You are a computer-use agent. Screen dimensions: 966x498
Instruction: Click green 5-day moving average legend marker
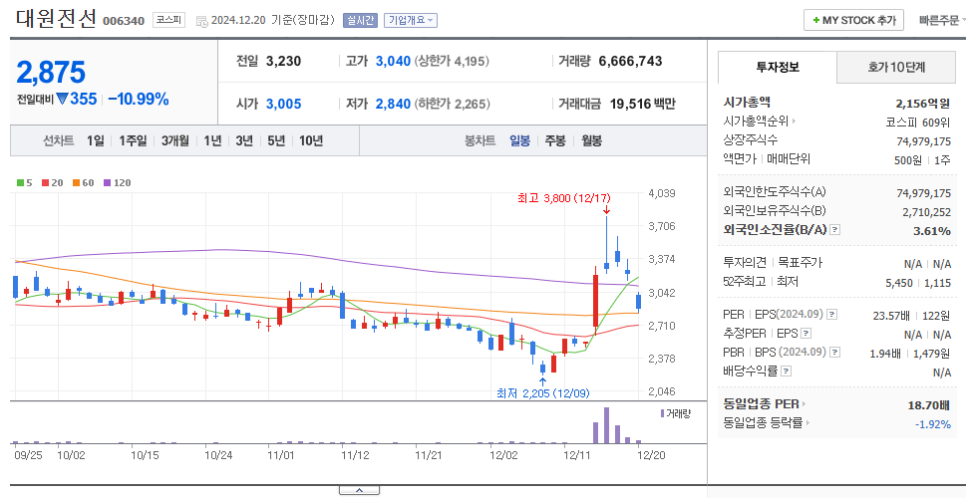[x=20, y=183]
